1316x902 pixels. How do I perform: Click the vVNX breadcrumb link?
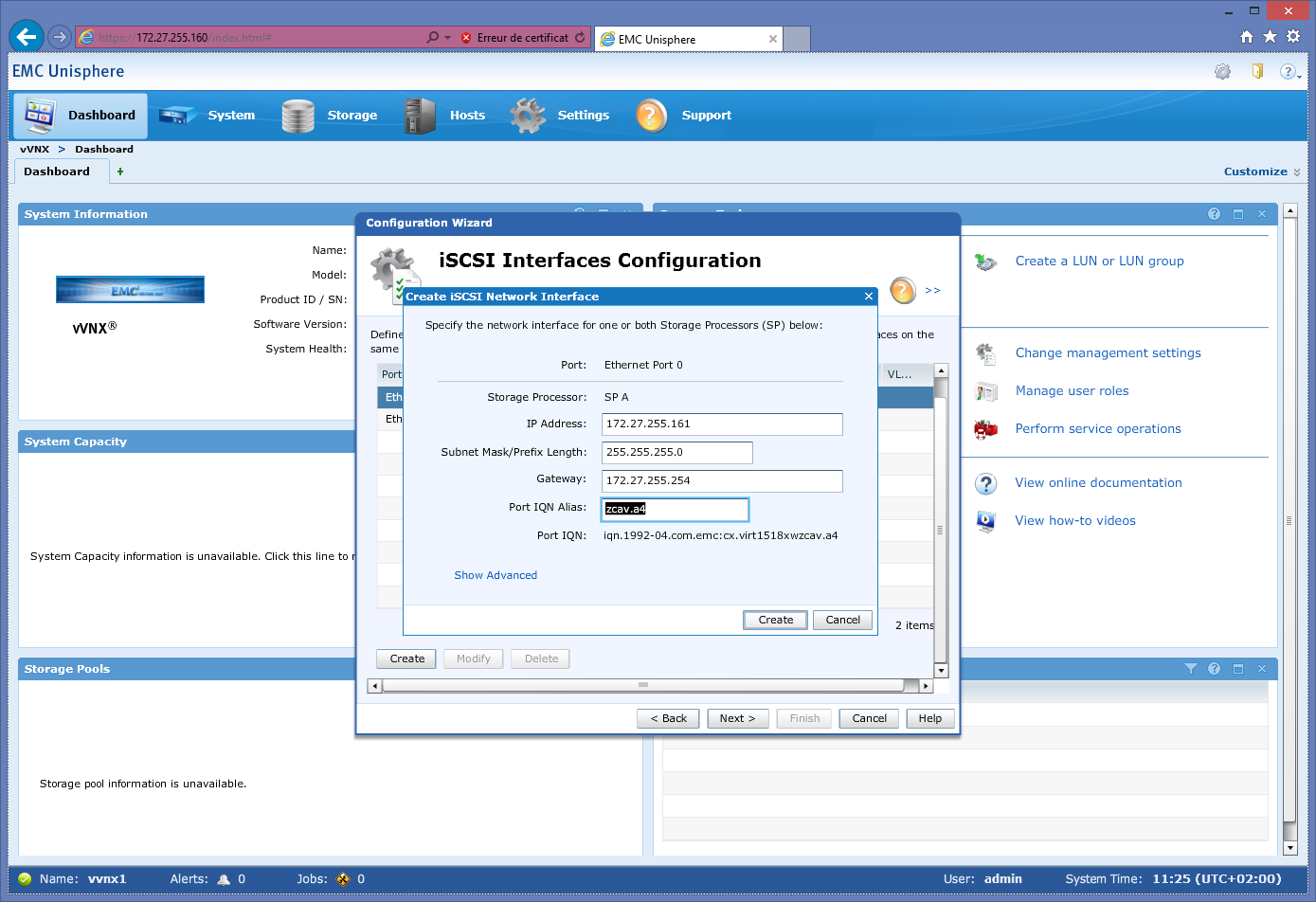click(x=34, y=149)
